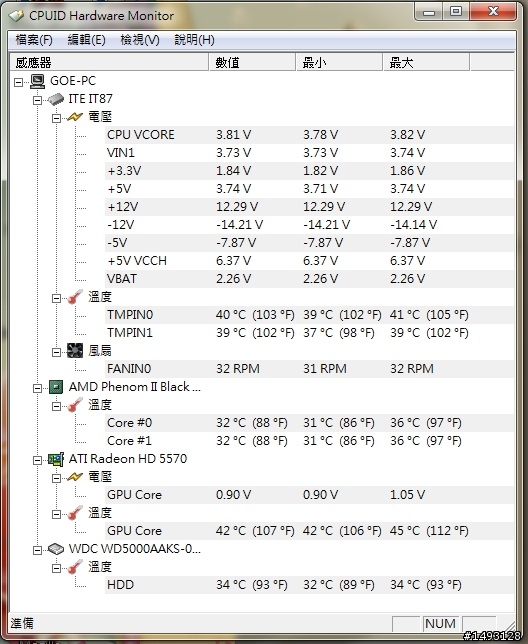Screen dimensions: 528x644
Task: Click the voltage lightning icon under ATI Radeon
Action: 75,477
